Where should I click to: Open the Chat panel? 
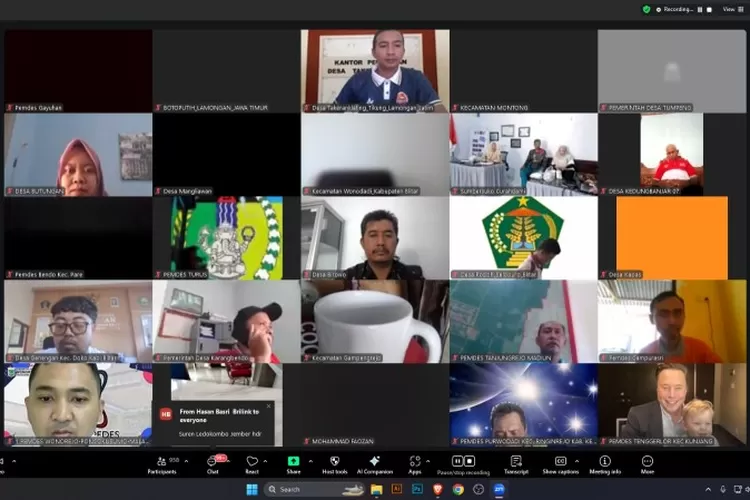click(212, 465)
